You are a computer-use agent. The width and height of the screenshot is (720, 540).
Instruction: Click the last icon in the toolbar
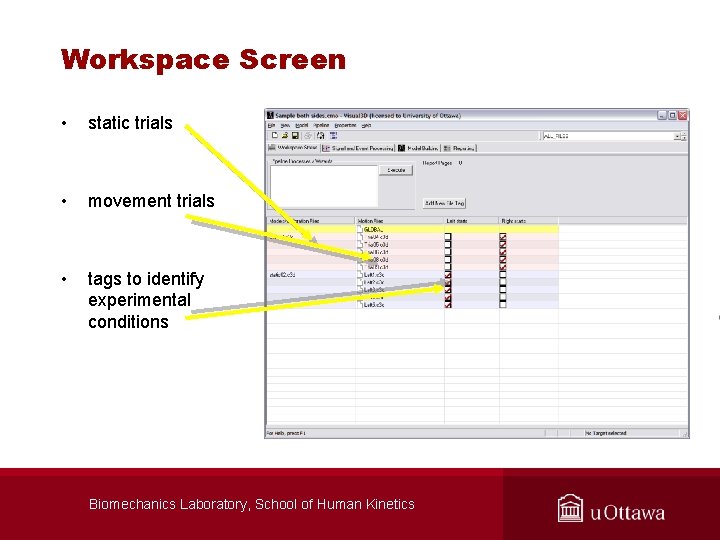333,135
